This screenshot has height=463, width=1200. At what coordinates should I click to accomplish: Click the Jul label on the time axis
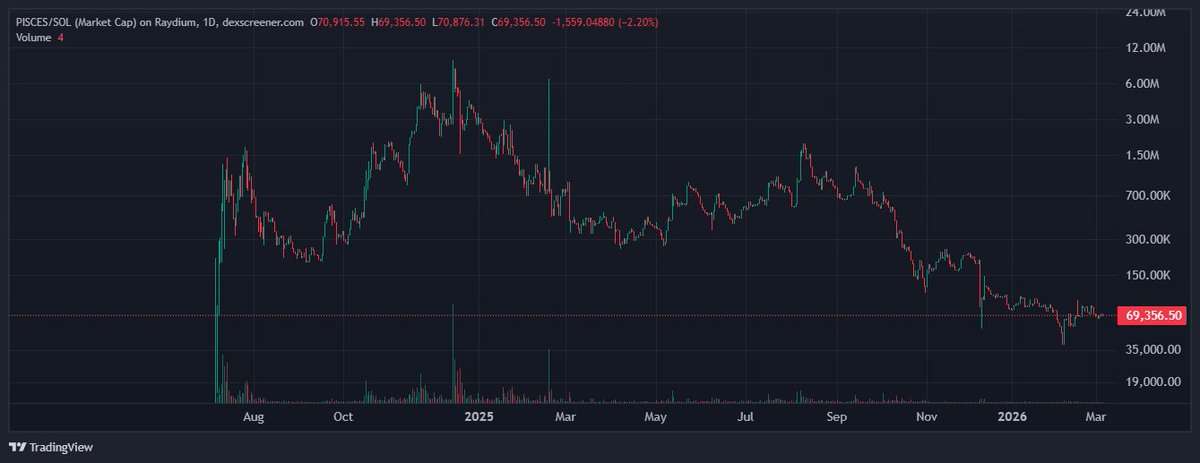click(x=747, y=415)
